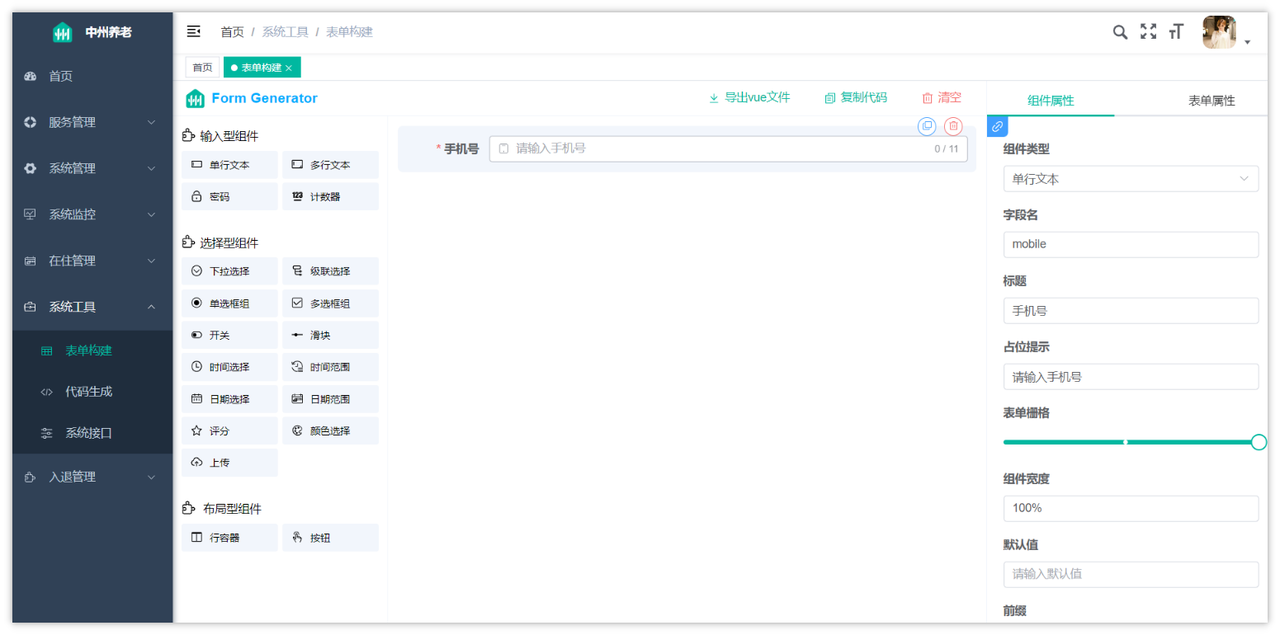Add a 下拉选择 select component
Screen dimensions: 1280x635
click(230, 271)
